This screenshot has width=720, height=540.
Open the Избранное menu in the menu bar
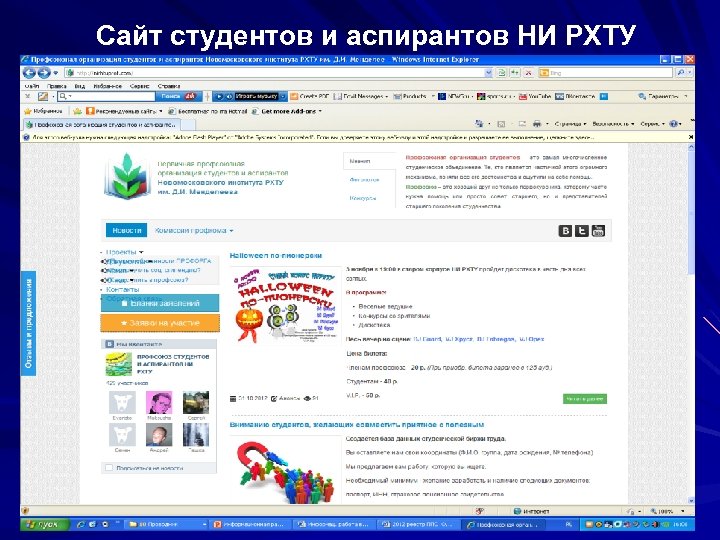107,86
